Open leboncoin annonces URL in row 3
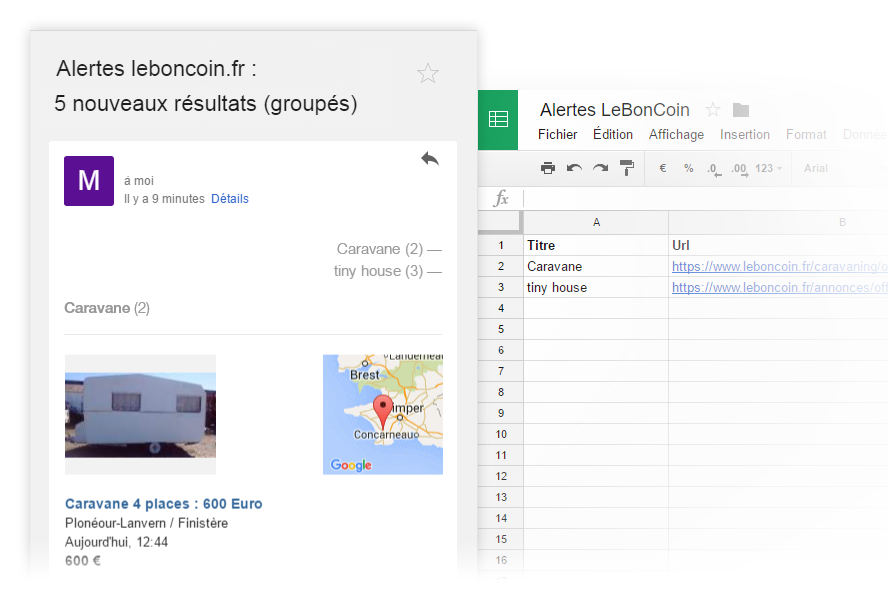The width and height of the screenshot is (888, 612). (779, 288)
